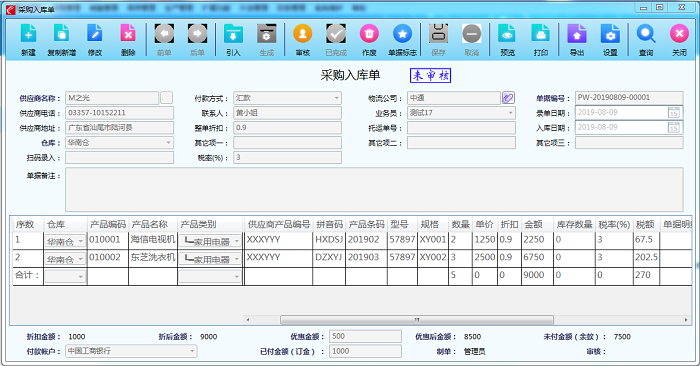
Task: Open the 产品类别 dropdown for 海信电视机
Action: pos(237,241)
